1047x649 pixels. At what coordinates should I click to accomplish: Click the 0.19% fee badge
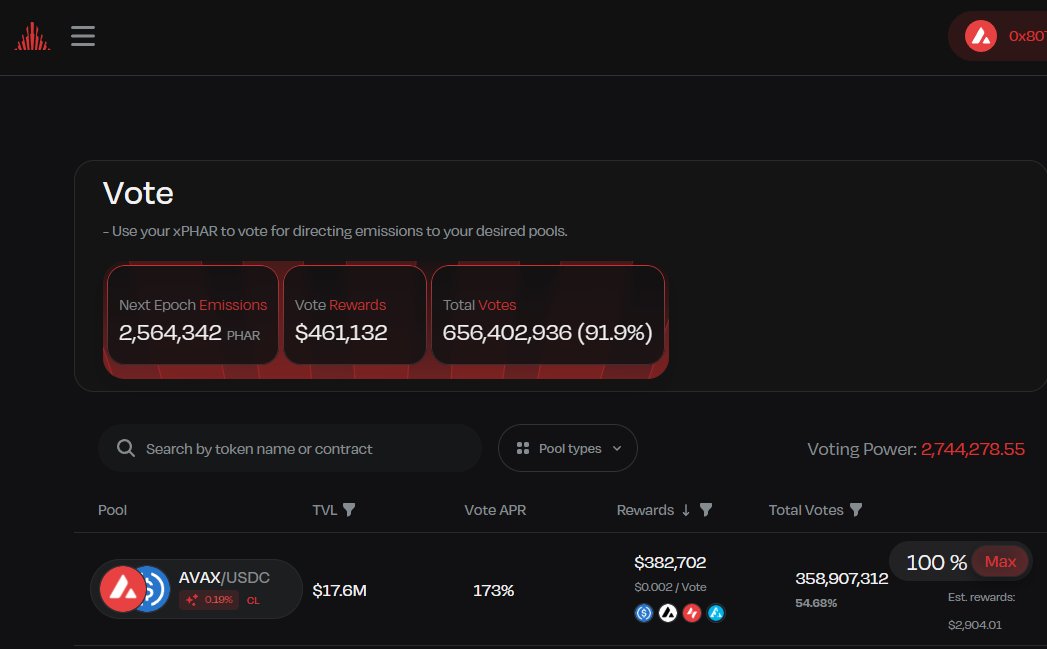pos(209,600)
